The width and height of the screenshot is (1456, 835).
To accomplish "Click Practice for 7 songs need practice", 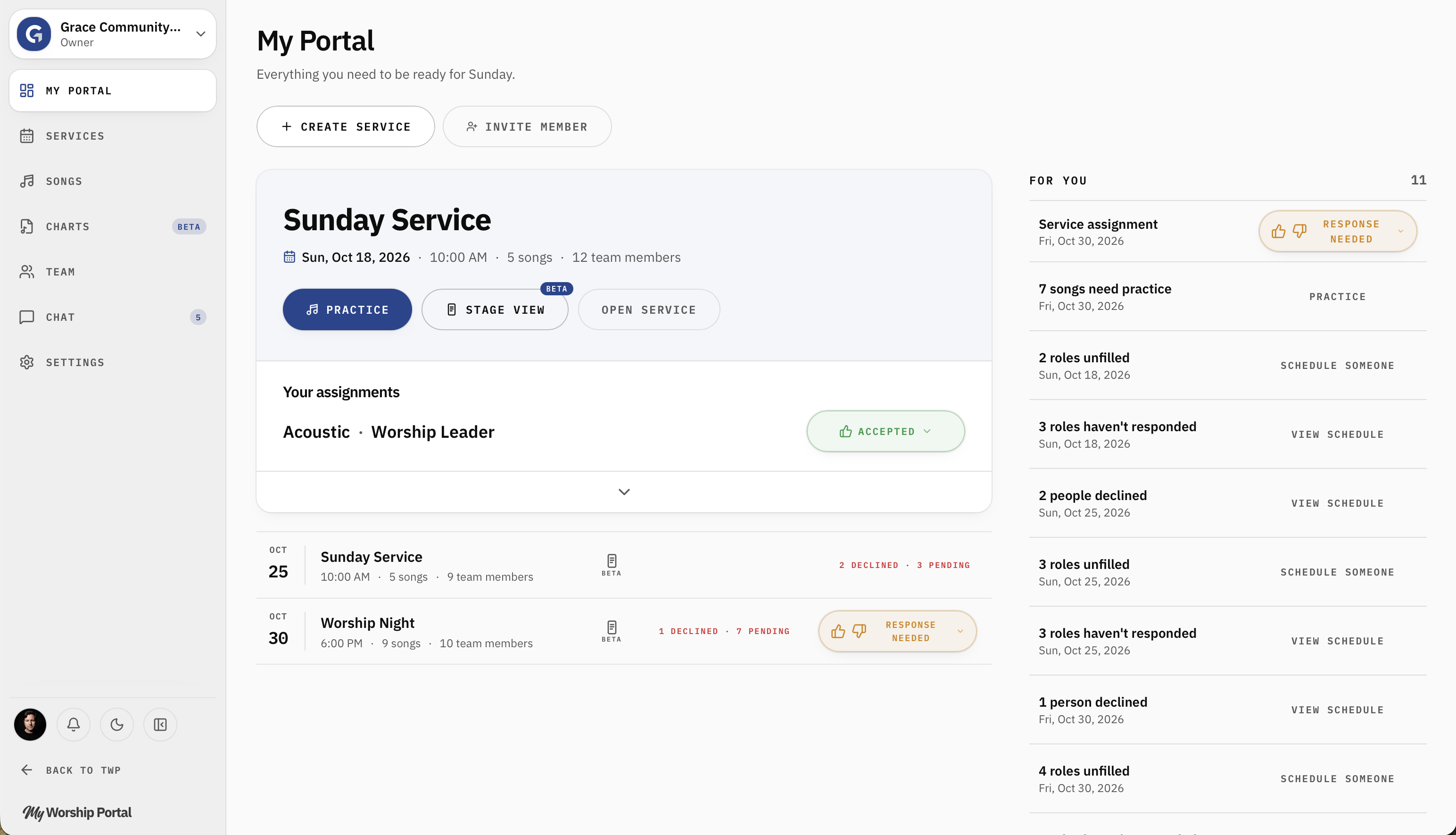I will tap(1337, 296).
